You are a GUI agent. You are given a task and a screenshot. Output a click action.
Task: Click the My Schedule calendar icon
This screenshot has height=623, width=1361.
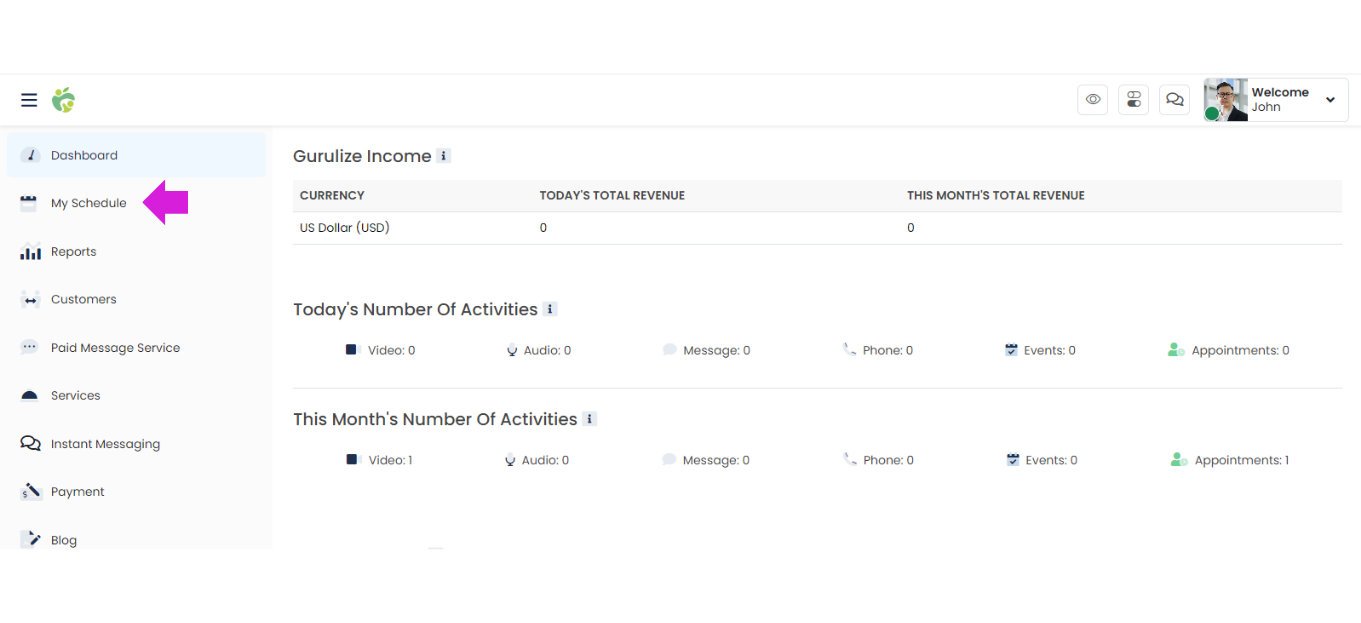29,203
